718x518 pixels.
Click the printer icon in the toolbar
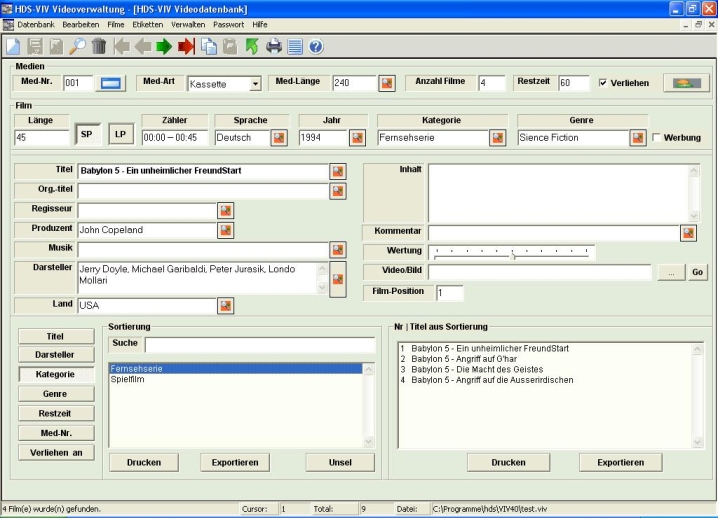click(x=273, y=46)
